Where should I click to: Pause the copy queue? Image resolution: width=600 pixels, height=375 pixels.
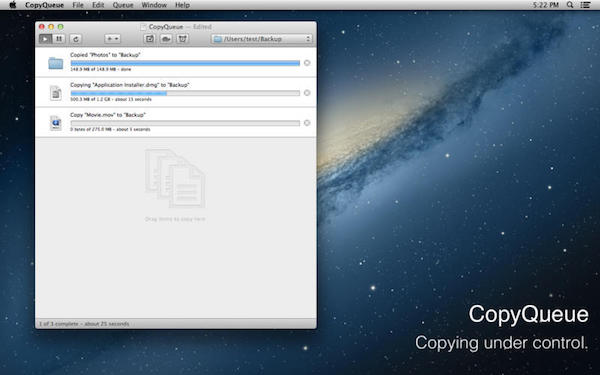click(59, 39)
